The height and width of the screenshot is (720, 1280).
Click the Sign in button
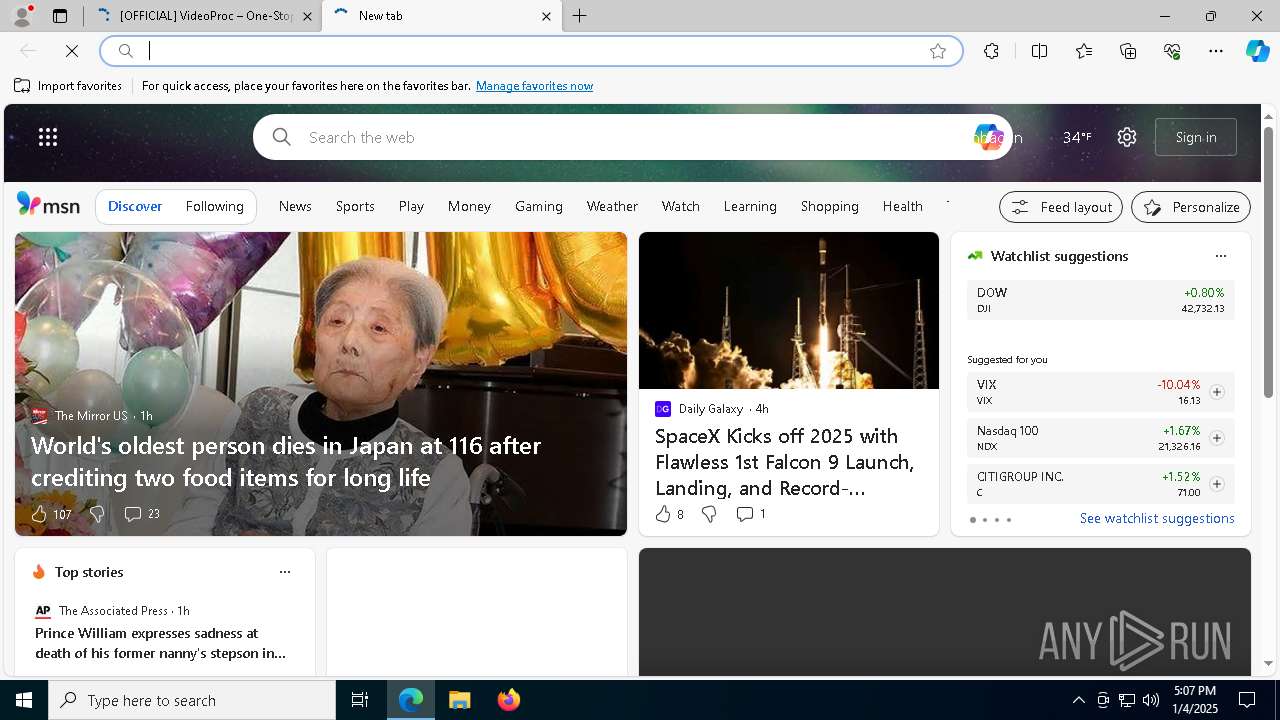tap(1196, 137)
